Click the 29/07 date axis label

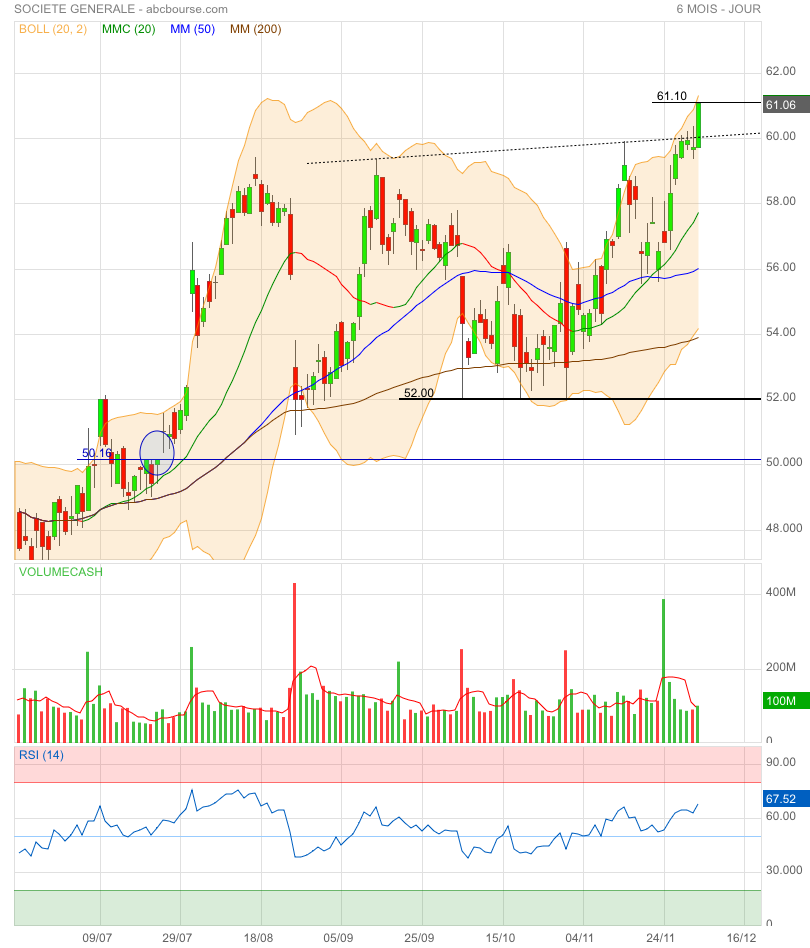[x=177, y=938]
